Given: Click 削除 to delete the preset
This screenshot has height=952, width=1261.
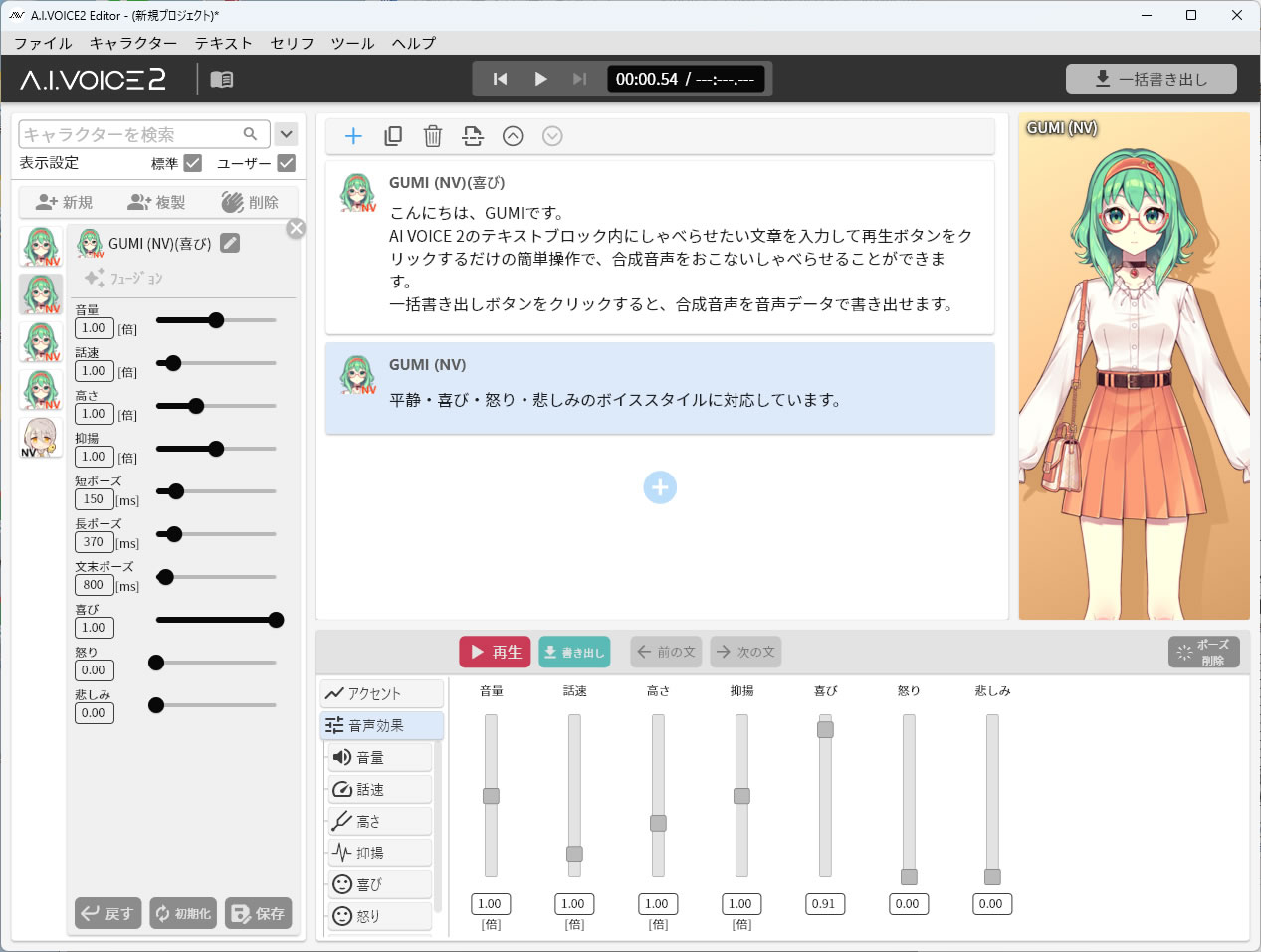Looking at the screenshot, I should (250, 202).
